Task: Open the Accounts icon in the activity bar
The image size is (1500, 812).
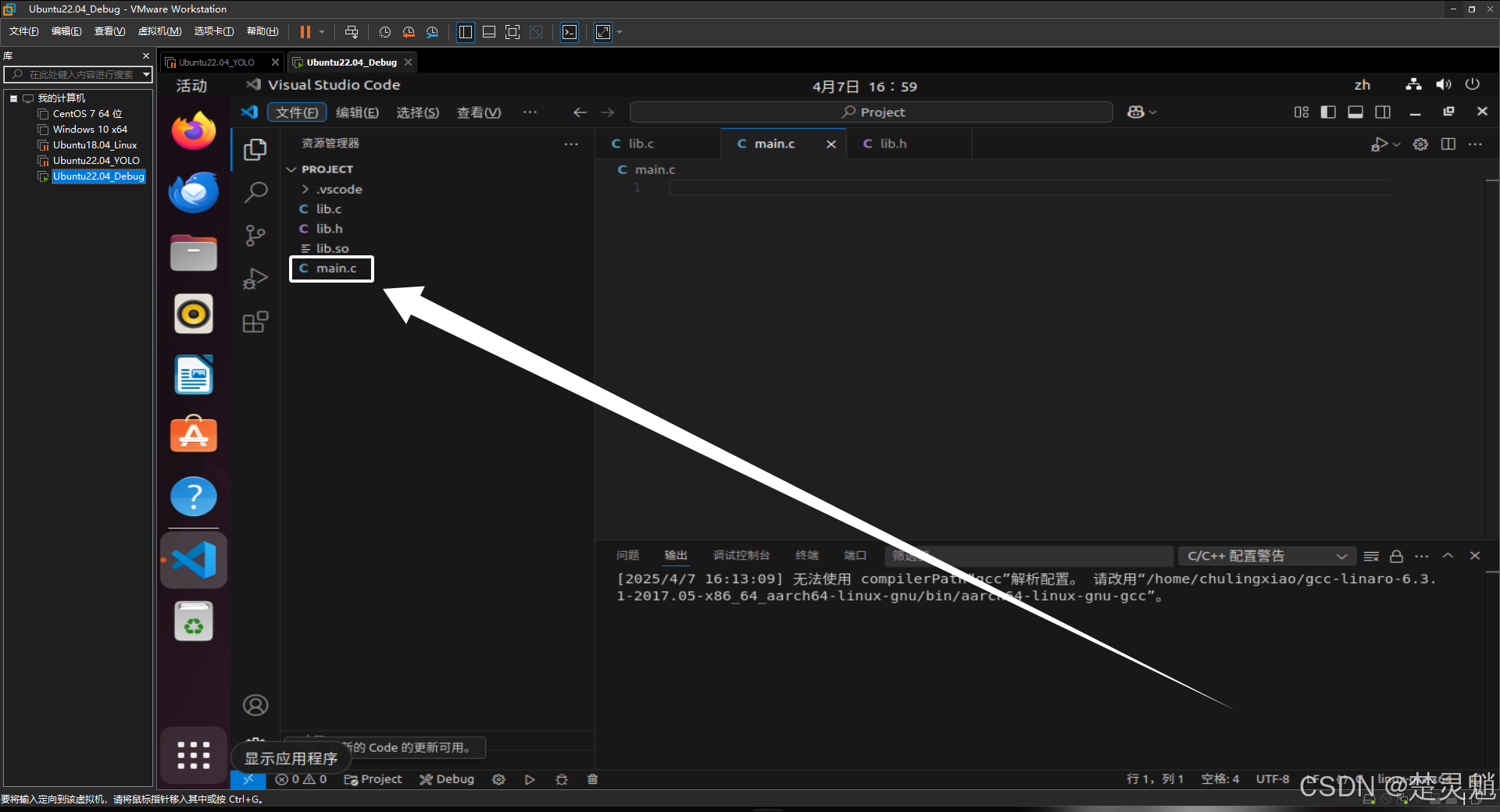Action: click(x=255, y=705)
